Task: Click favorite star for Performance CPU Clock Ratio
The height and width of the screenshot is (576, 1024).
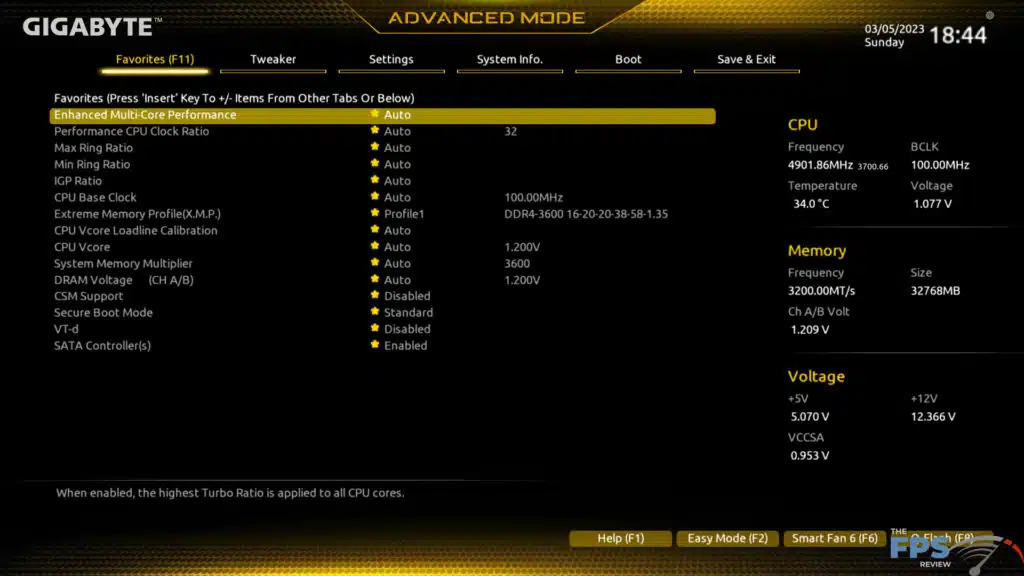Action: click(x=375, y=131)
